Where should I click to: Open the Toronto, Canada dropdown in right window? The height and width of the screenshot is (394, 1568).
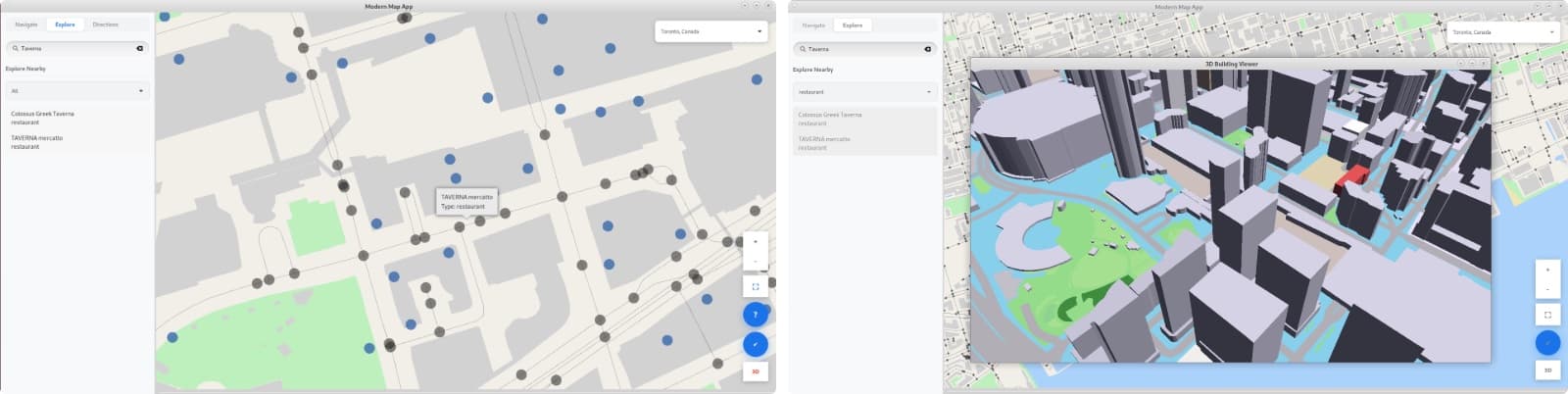click(x=1502, y=32)
